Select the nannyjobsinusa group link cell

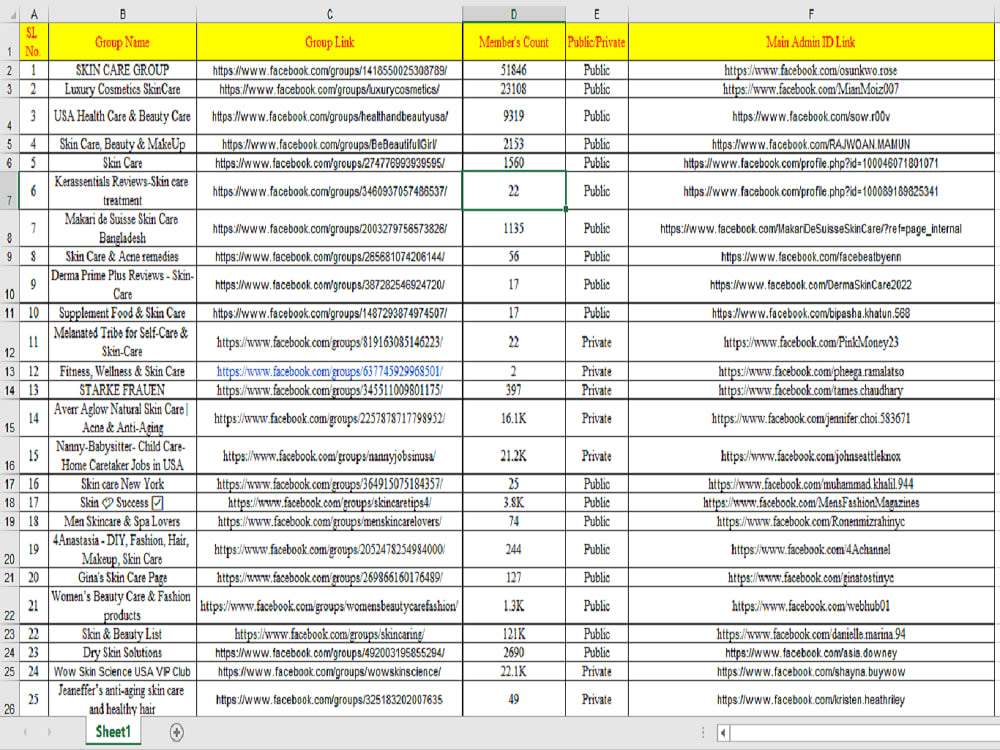tap(329, 456)
